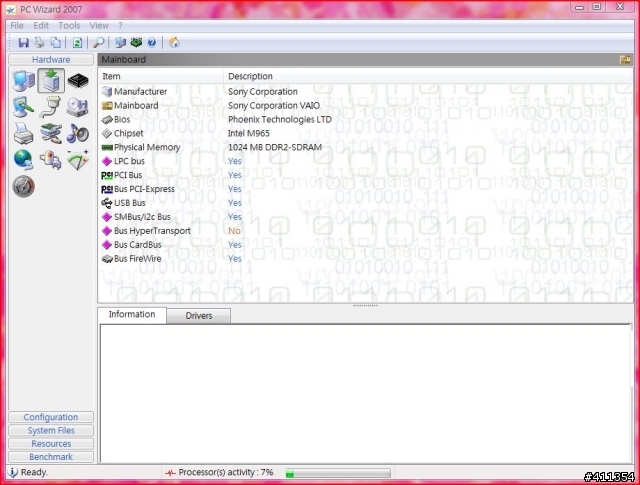Screen dimensions: 640x485
Task: Select the LPC bus row
Action: pyautogui.click(x=365, y=161)
